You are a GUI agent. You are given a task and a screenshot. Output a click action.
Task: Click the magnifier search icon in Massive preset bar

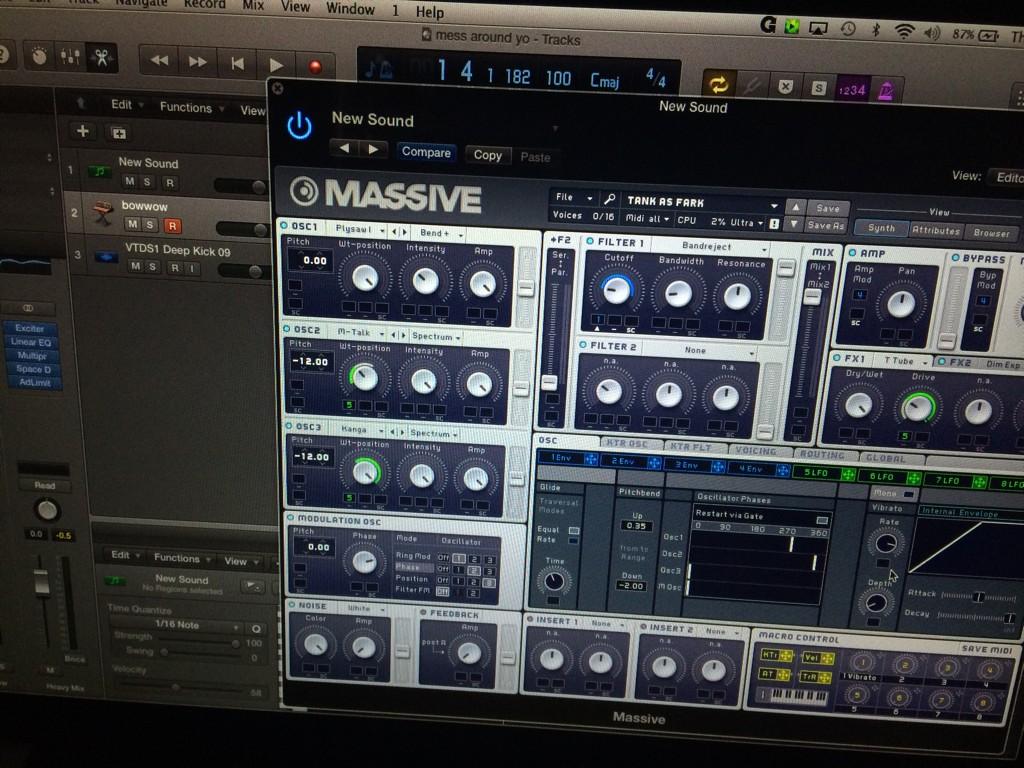click(609, 200)
